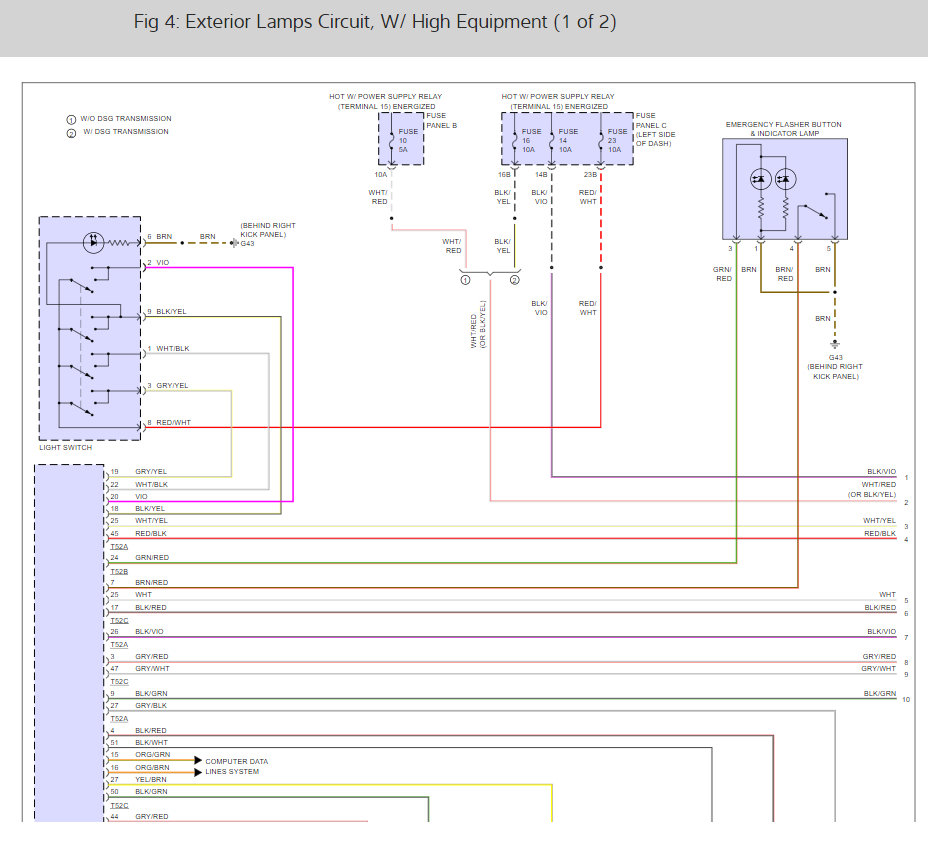Click the figure title heading text
Viewport: 928px width, 847px height.
(375, 22)
